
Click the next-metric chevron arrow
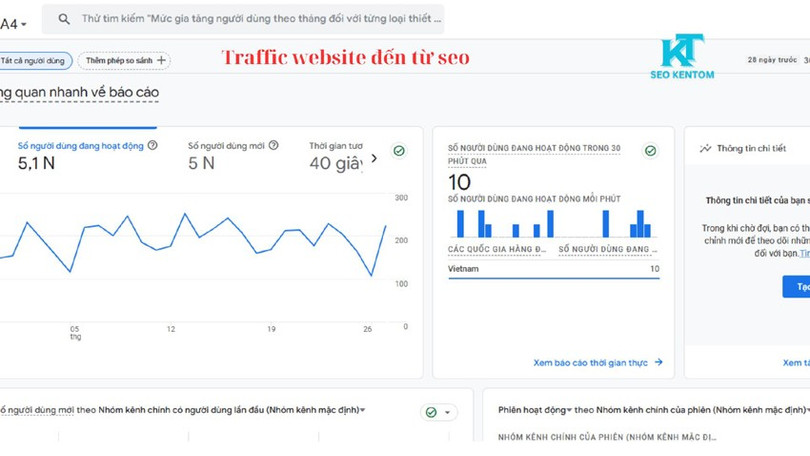click(374, 158)
